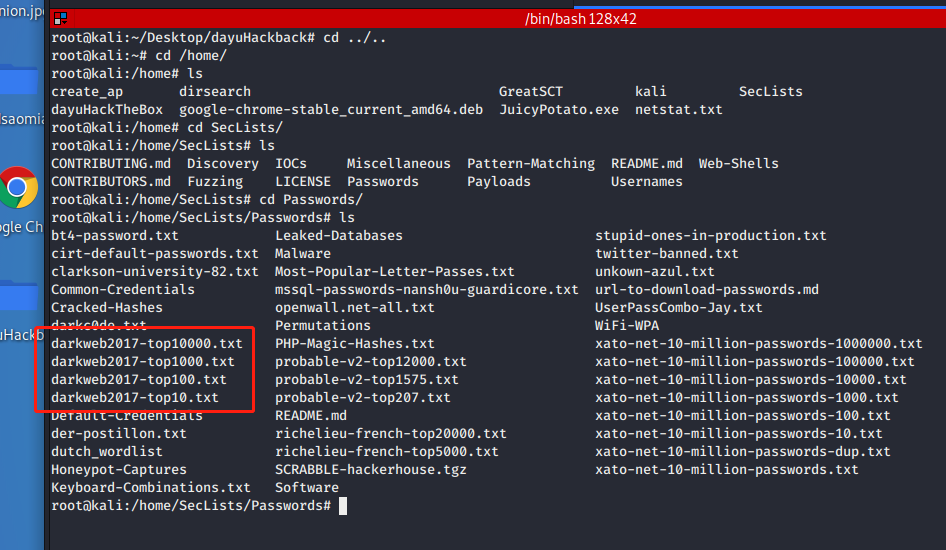Click the /bin/bash 128x42 title bar
Screen dimensions: 946x550
pyautogui.click(x=580, y=19)
